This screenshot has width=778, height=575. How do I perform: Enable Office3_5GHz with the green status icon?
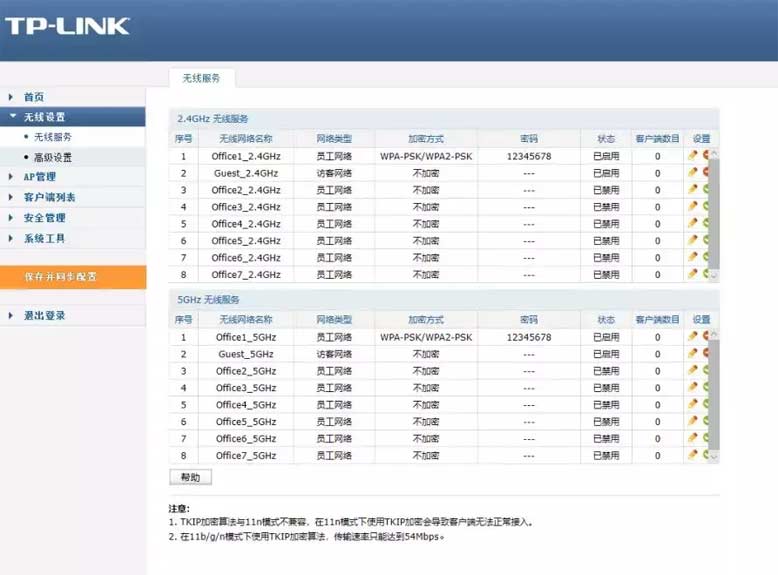point(706,387)
